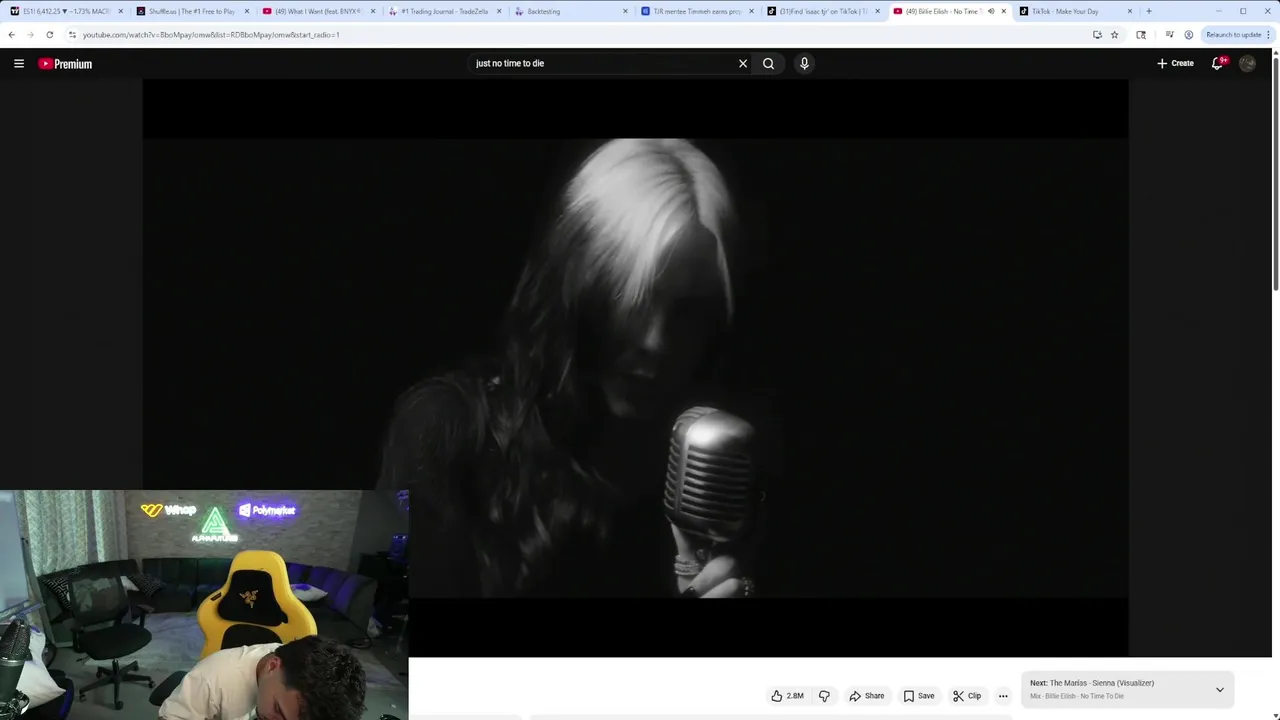Open the notifications bell
The image size is (1280, 720).
tap(1217, 63)
